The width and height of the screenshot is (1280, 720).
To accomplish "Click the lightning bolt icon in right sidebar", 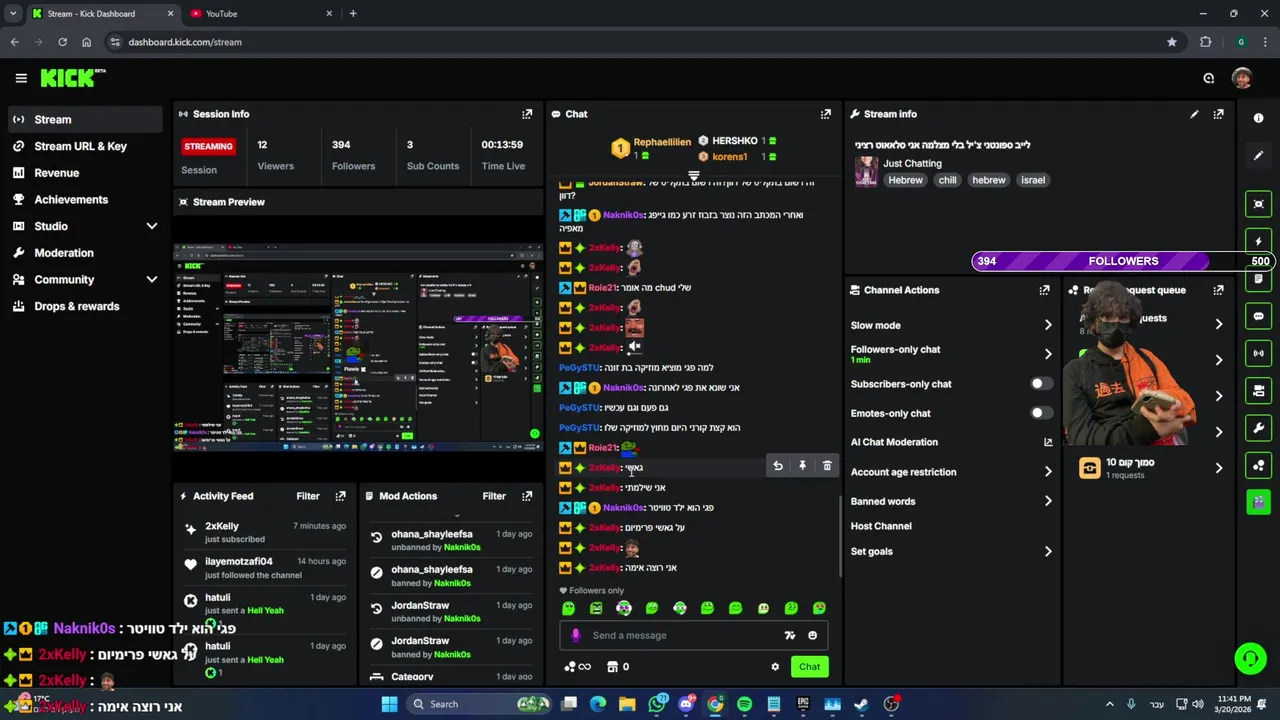I will click(1258, 242).
